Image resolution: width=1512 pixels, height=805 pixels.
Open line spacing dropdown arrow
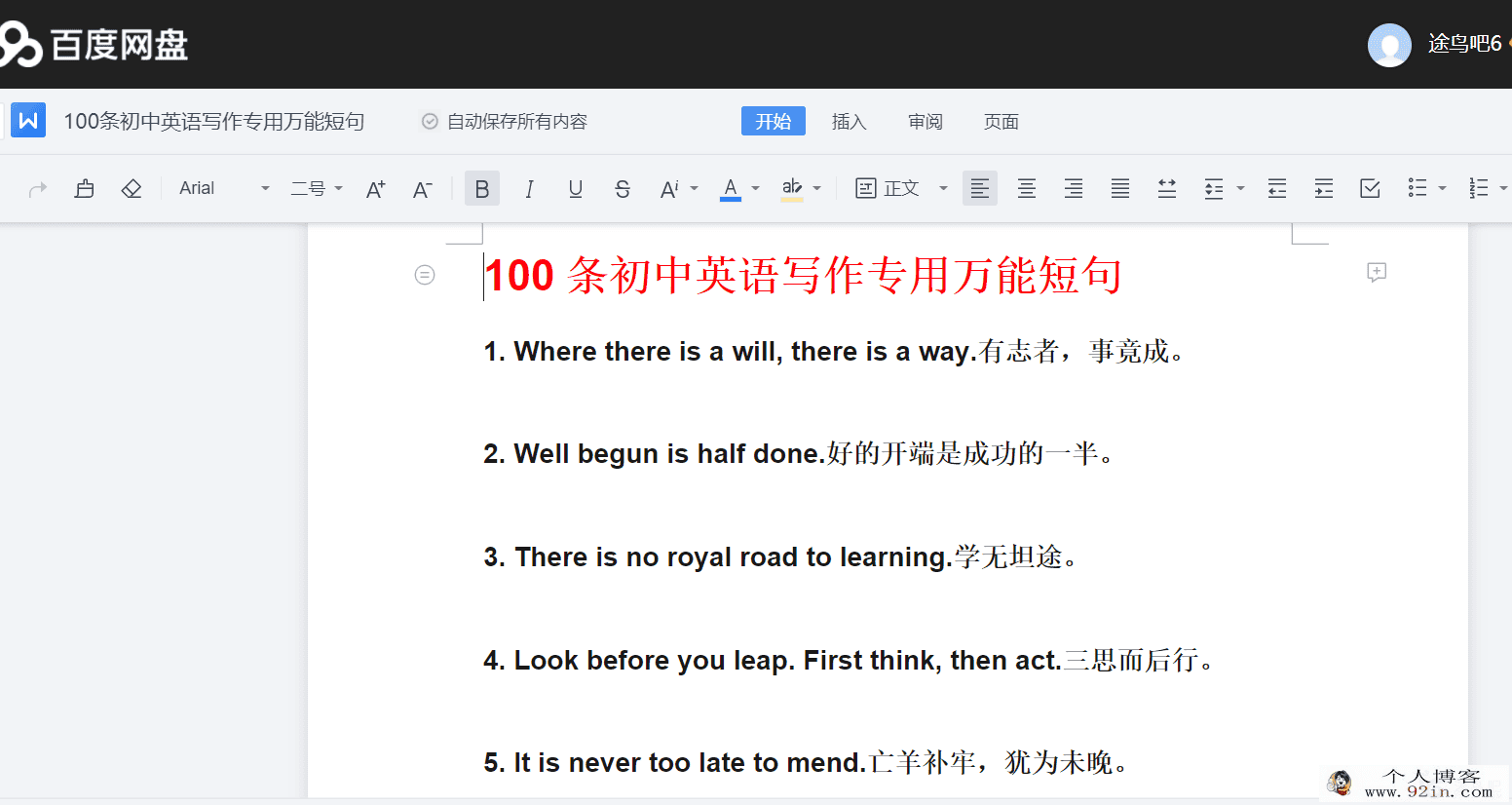1240,188
